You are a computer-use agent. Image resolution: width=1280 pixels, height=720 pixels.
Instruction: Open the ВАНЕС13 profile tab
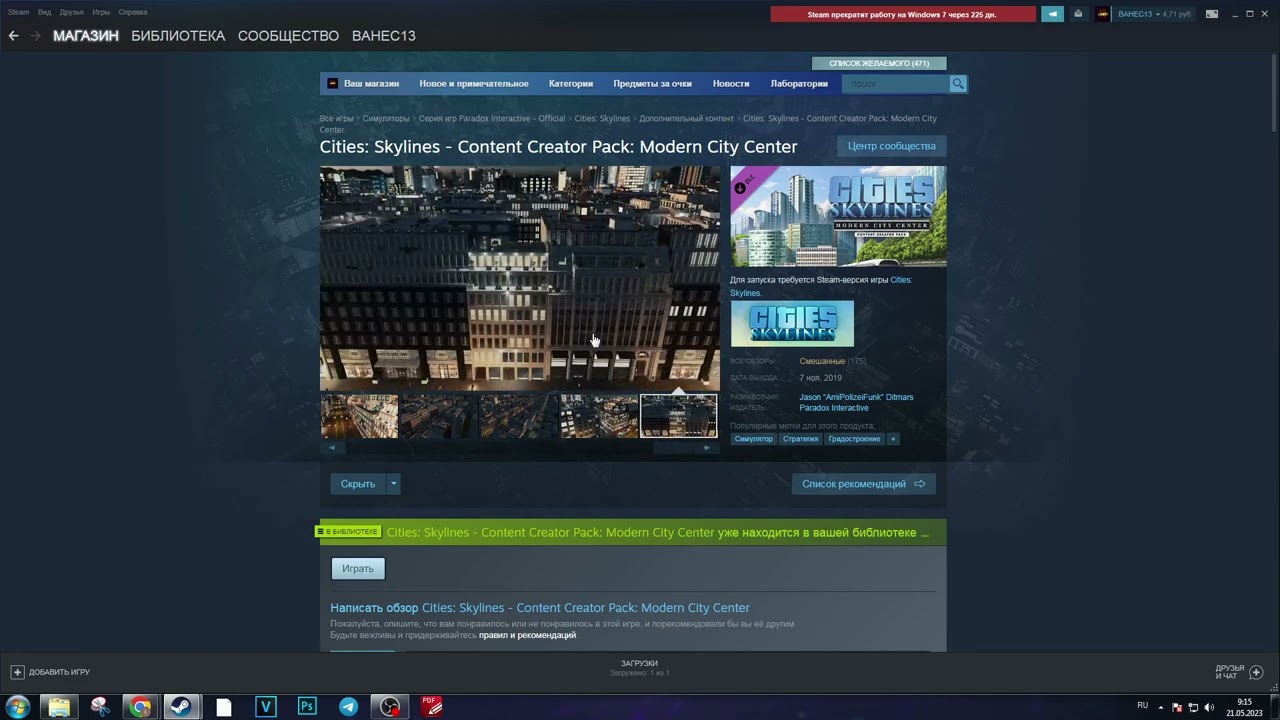click(384, 36)
